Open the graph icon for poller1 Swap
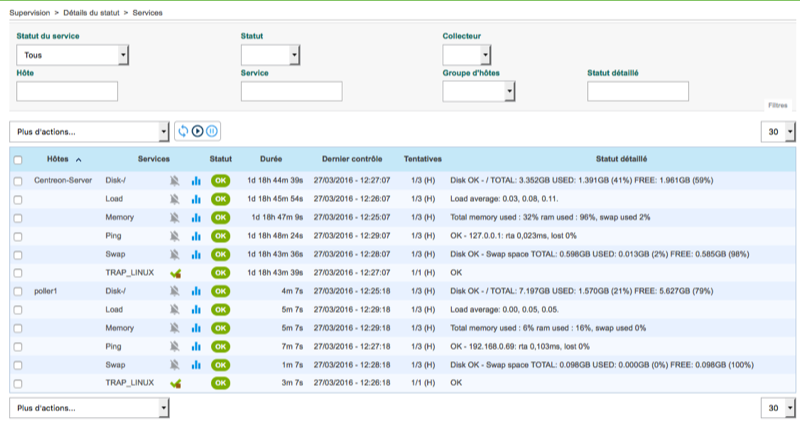The image size is (800, 424). pos(196,364)
